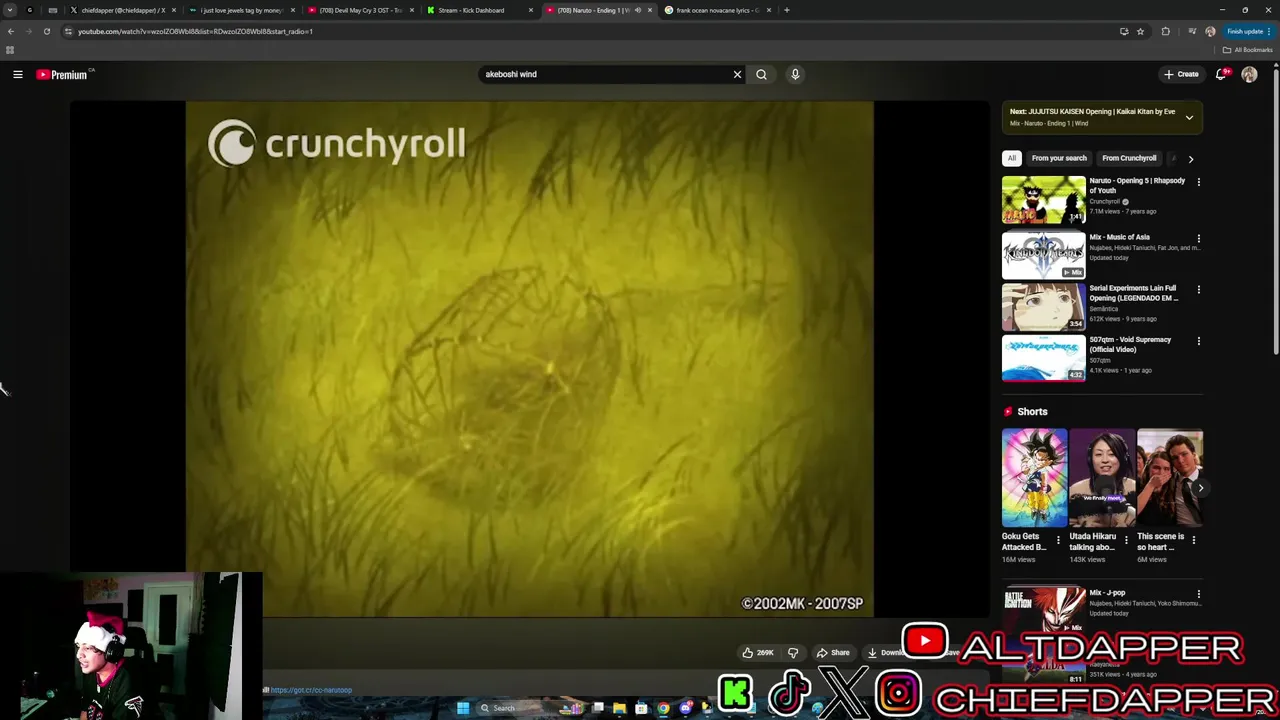Image resolution: width=1280 pixels, height=720 pixels.
Task: Switch to the Devil May Cry 3 OST tab
Action: 360,10
